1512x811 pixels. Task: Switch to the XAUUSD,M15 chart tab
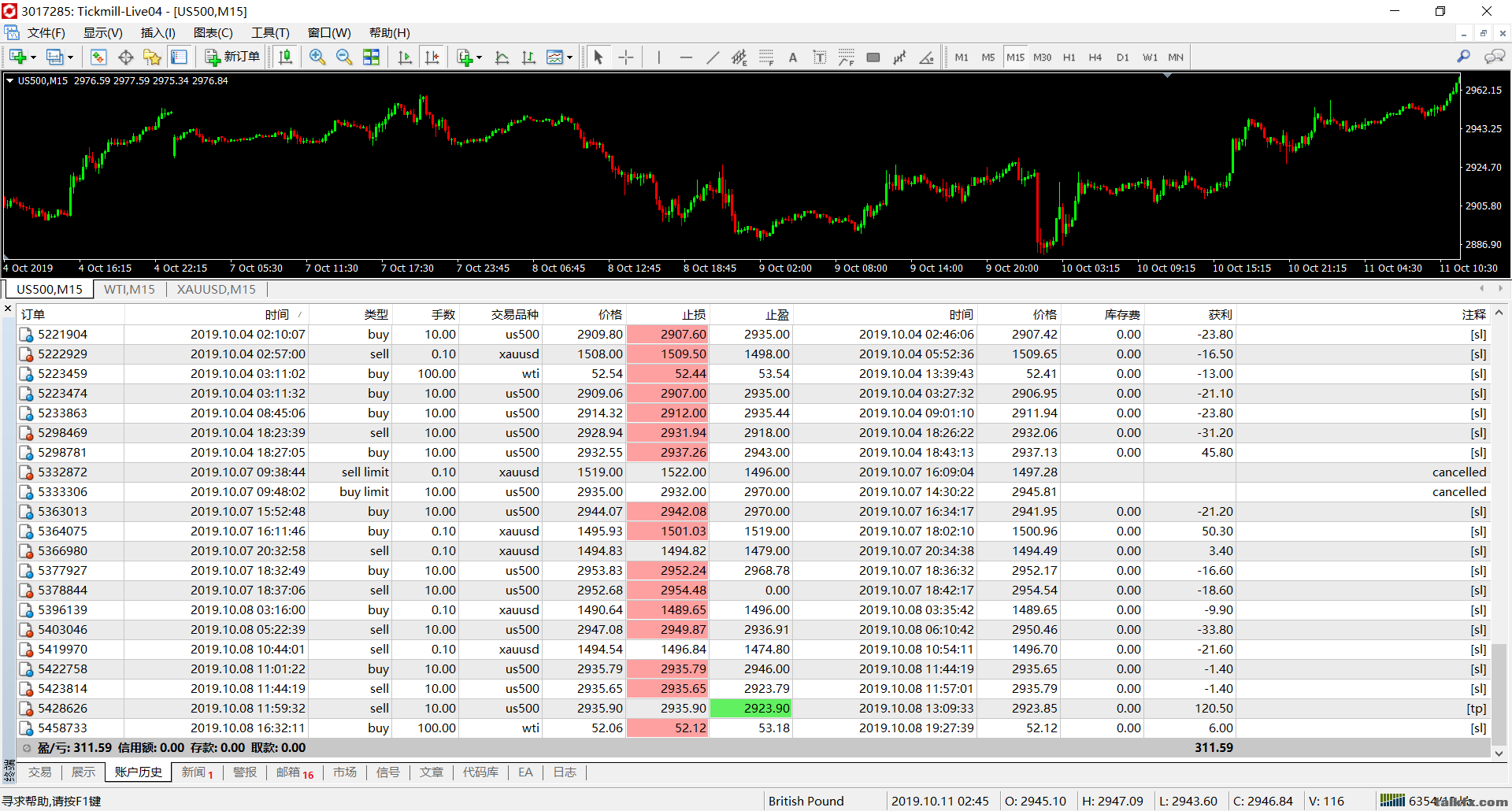click(x=216, y=289)
